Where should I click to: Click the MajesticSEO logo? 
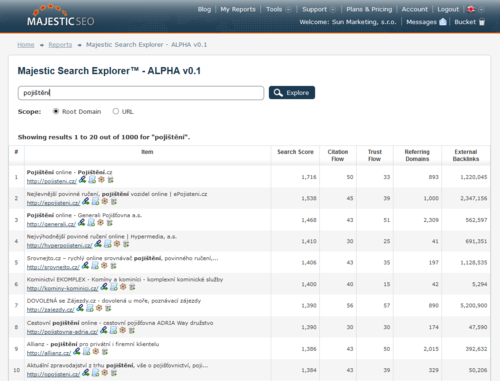tap(60, 16)
